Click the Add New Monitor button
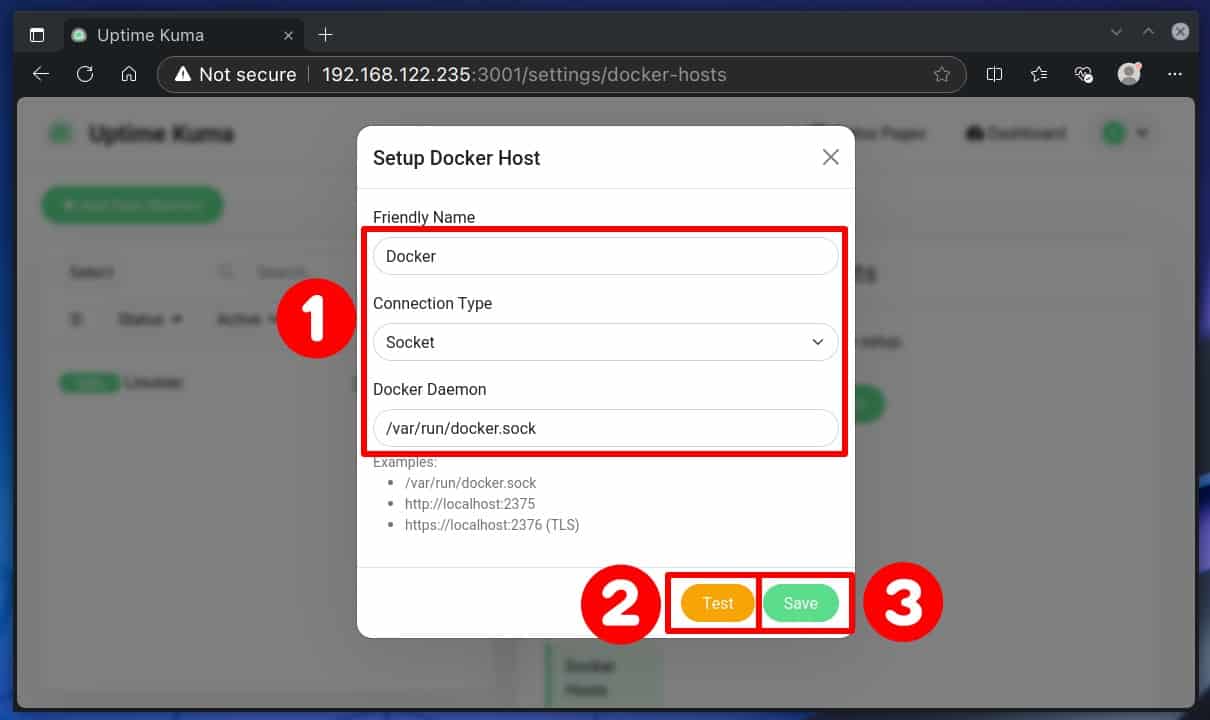The width and height of the screenshot is (1210, 720). tap(132, 204)
